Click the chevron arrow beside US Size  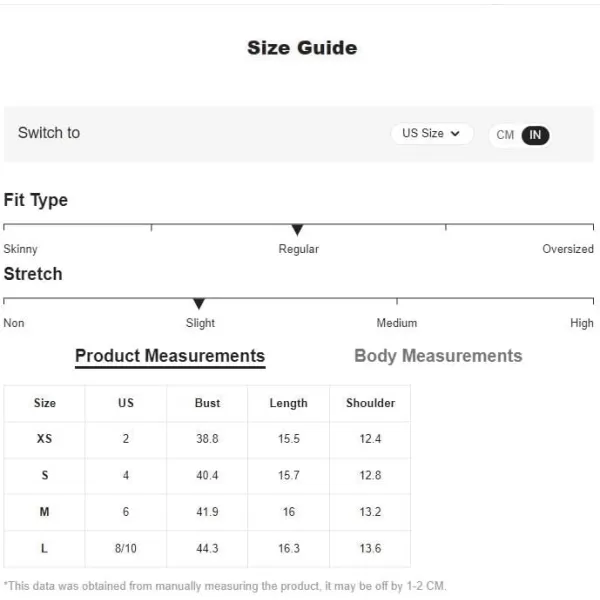pyautogui.click(x=455, y=134)
